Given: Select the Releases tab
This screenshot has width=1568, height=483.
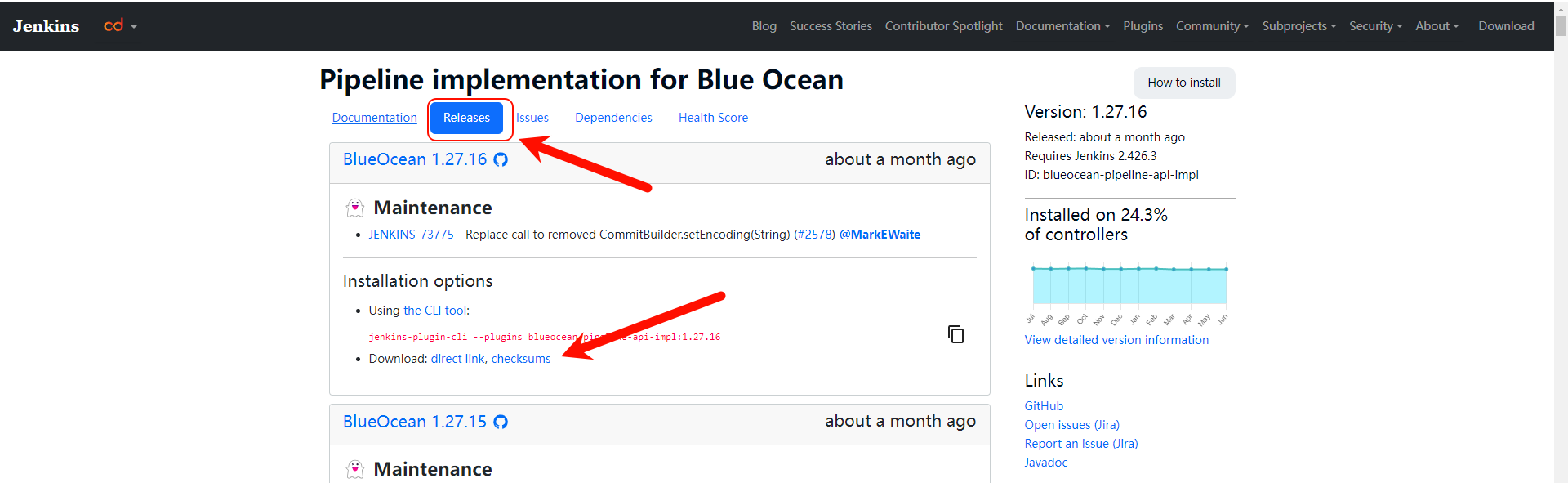Looking at the screenshot, I should pyautogui.click(x=466, y=118).
